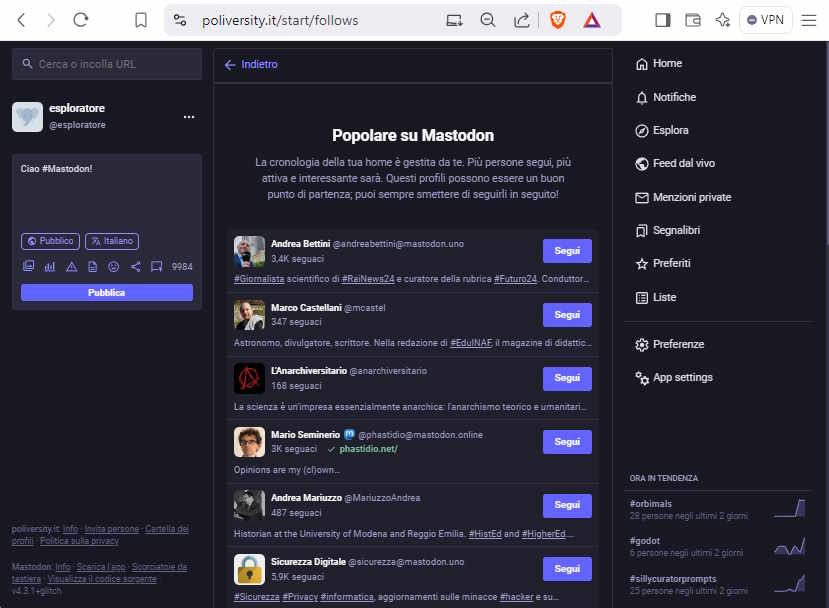Open Liste in the sidebar

click(x=656, y=297)
